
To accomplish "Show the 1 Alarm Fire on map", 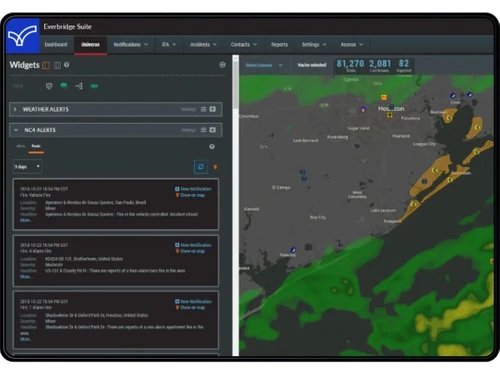I will (190, 307).
